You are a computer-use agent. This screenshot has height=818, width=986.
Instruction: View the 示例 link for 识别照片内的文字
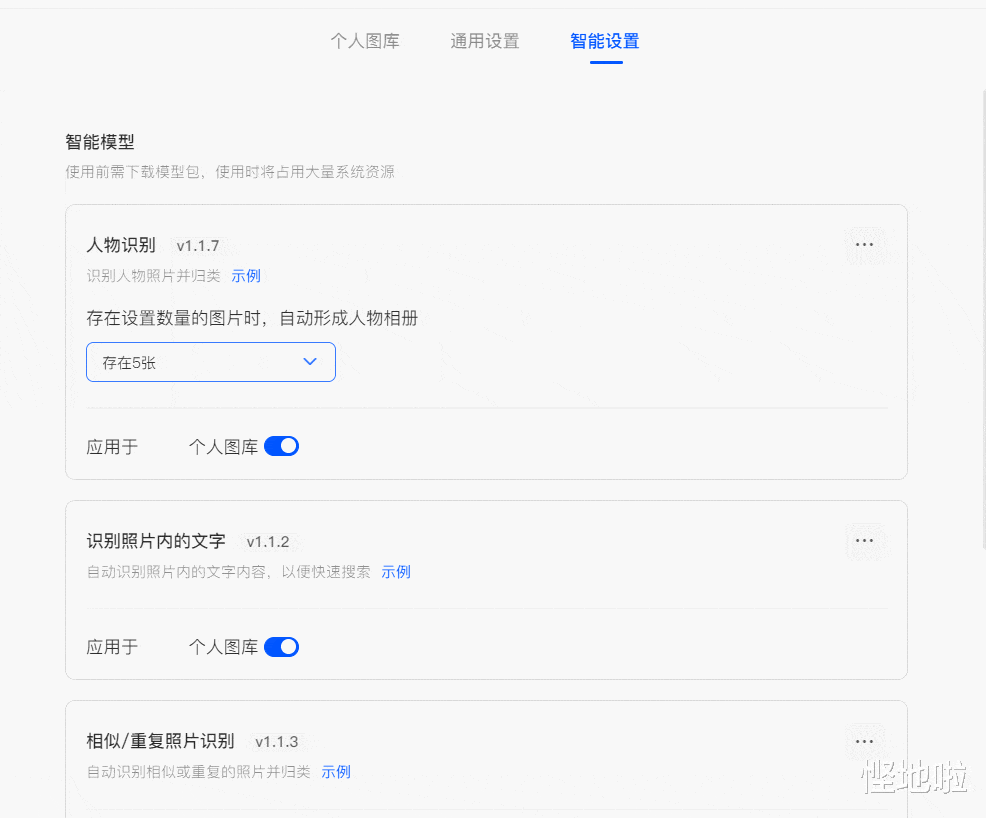pos(396,572)
